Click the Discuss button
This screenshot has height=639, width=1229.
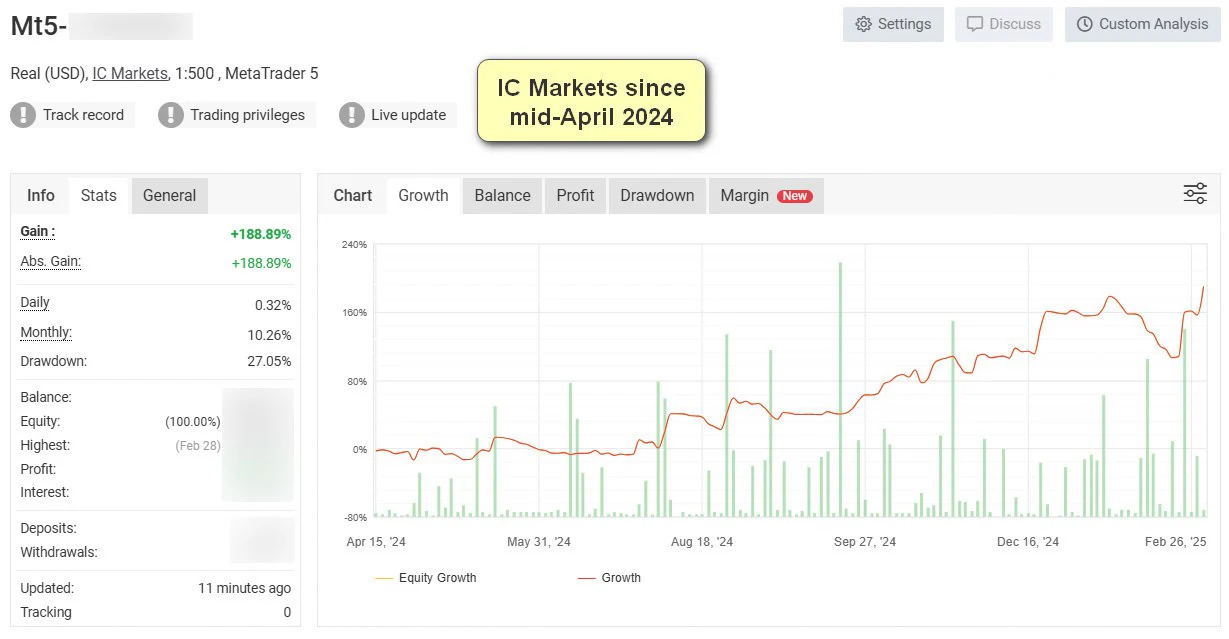pyautogui.click(x=1004, y=24)
